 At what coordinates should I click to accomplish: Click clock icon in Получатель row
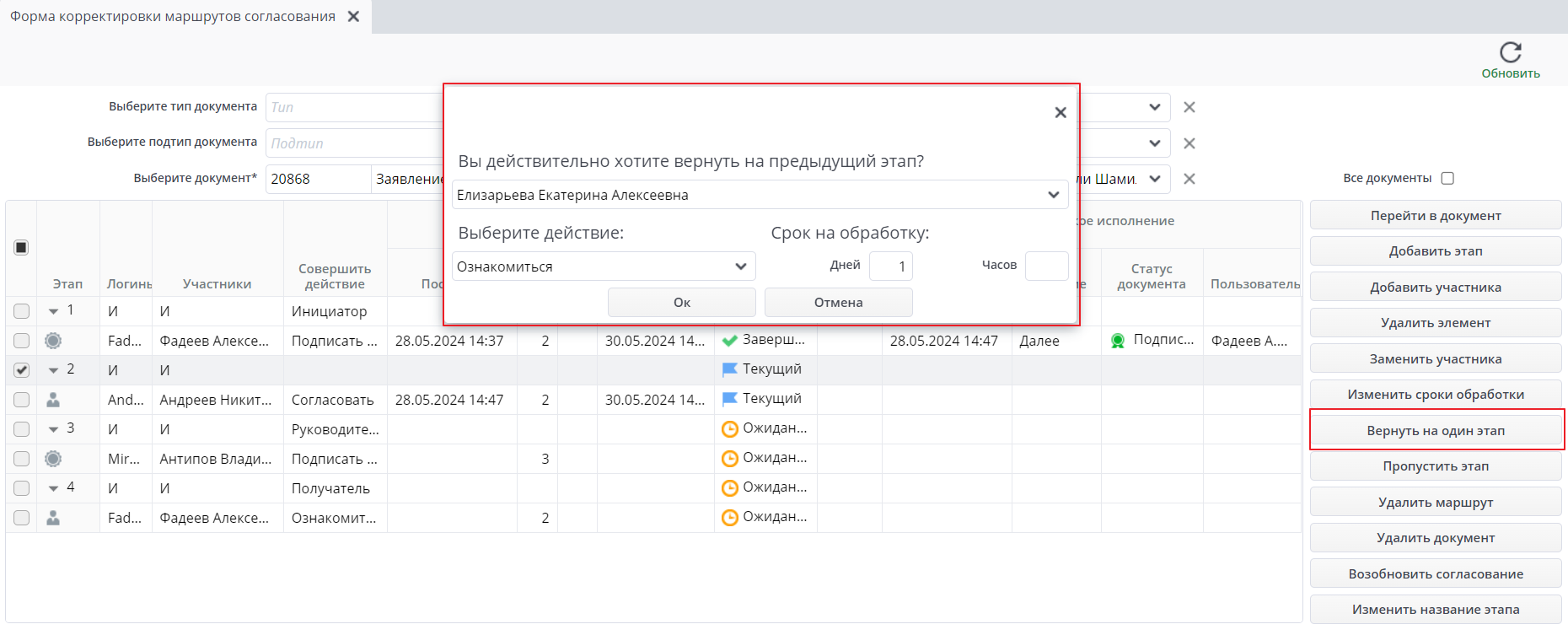[x=730, y=488]
